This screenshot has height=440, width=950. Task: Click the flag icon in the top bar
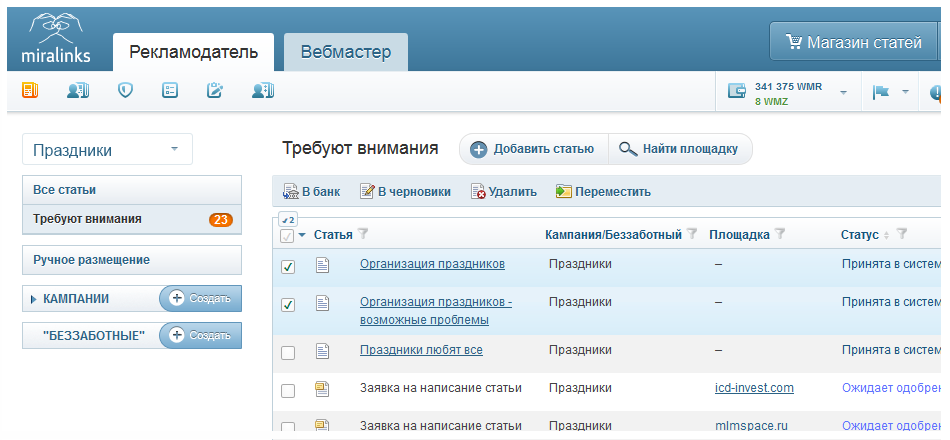click(880, 92)
